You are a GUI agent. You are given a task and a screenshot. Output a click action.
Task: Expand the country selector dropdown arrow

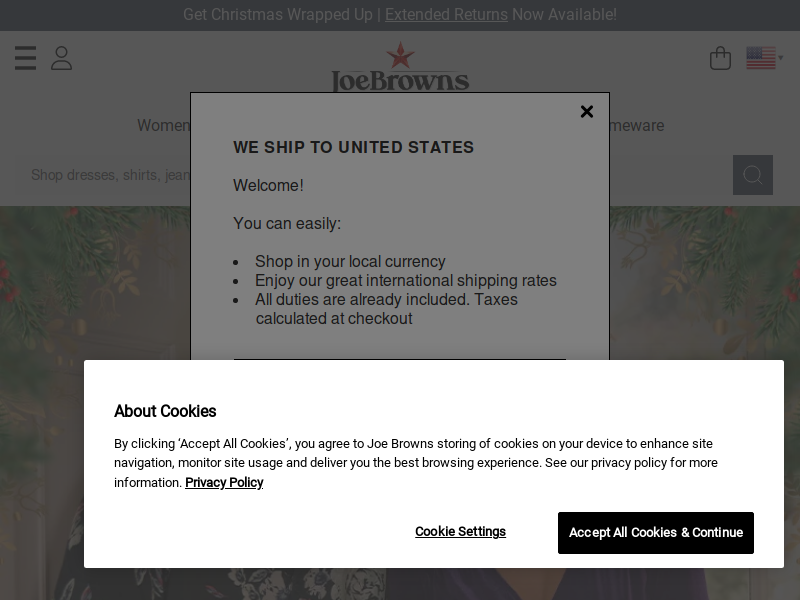pyautogui.click(x=780, y=58)
